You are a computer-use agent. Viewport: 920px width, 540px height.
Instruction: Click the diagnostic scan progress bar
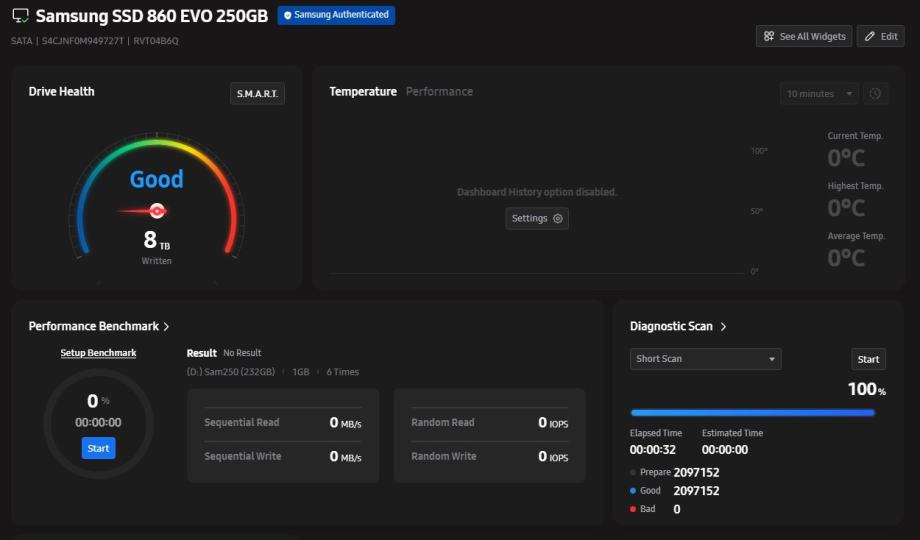click(752, 412)
